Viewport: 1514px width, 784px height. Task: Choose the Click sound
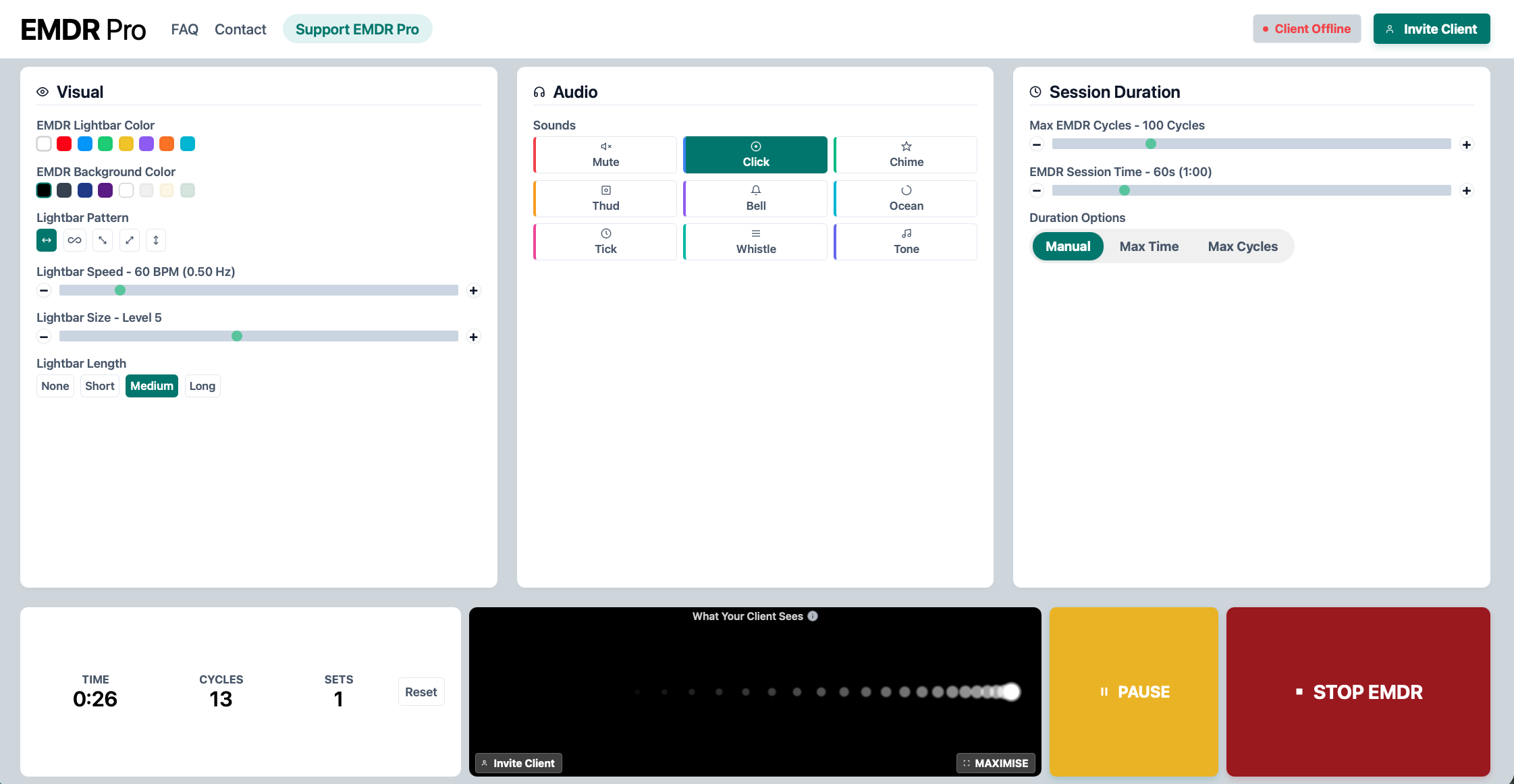pyautogui.click(x=755, y=155)
